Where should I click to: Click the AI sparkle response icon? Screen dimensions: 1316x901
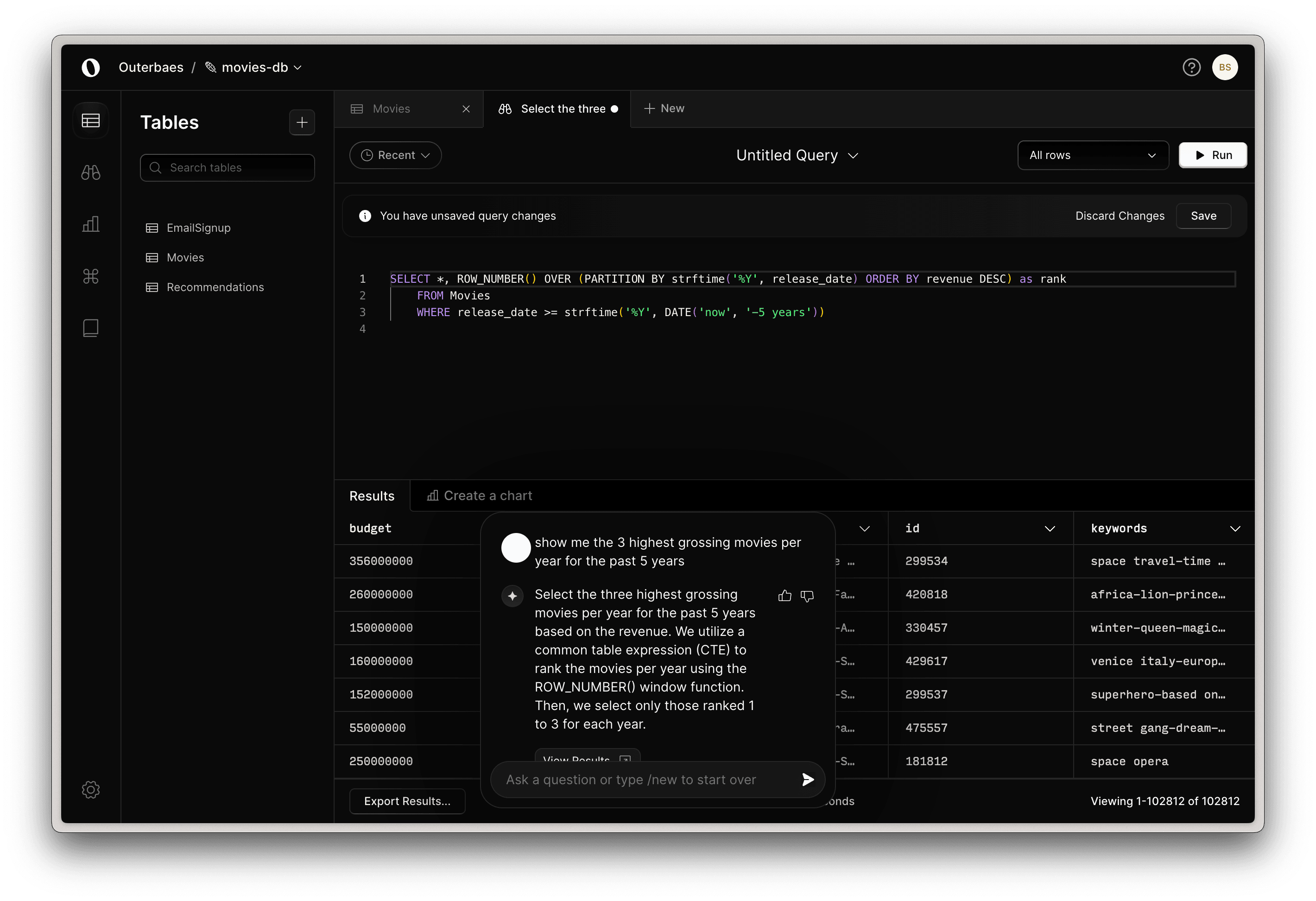[512, 596]
